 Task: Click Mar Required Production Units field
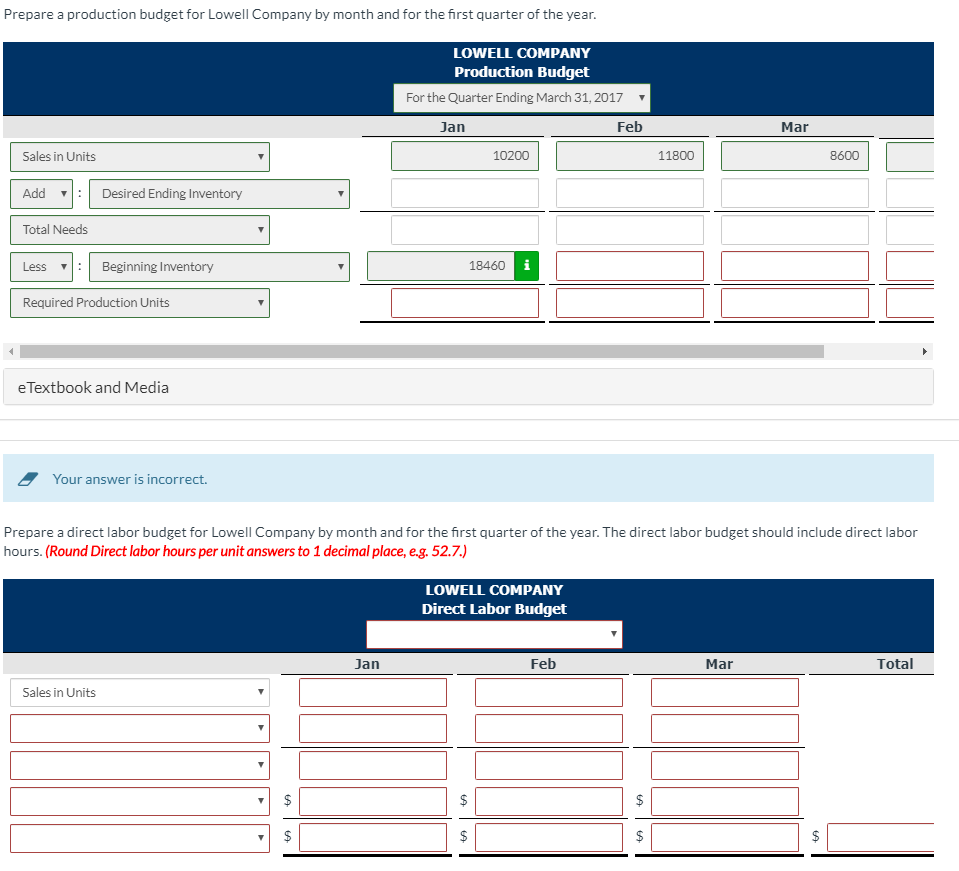(795, 303)
